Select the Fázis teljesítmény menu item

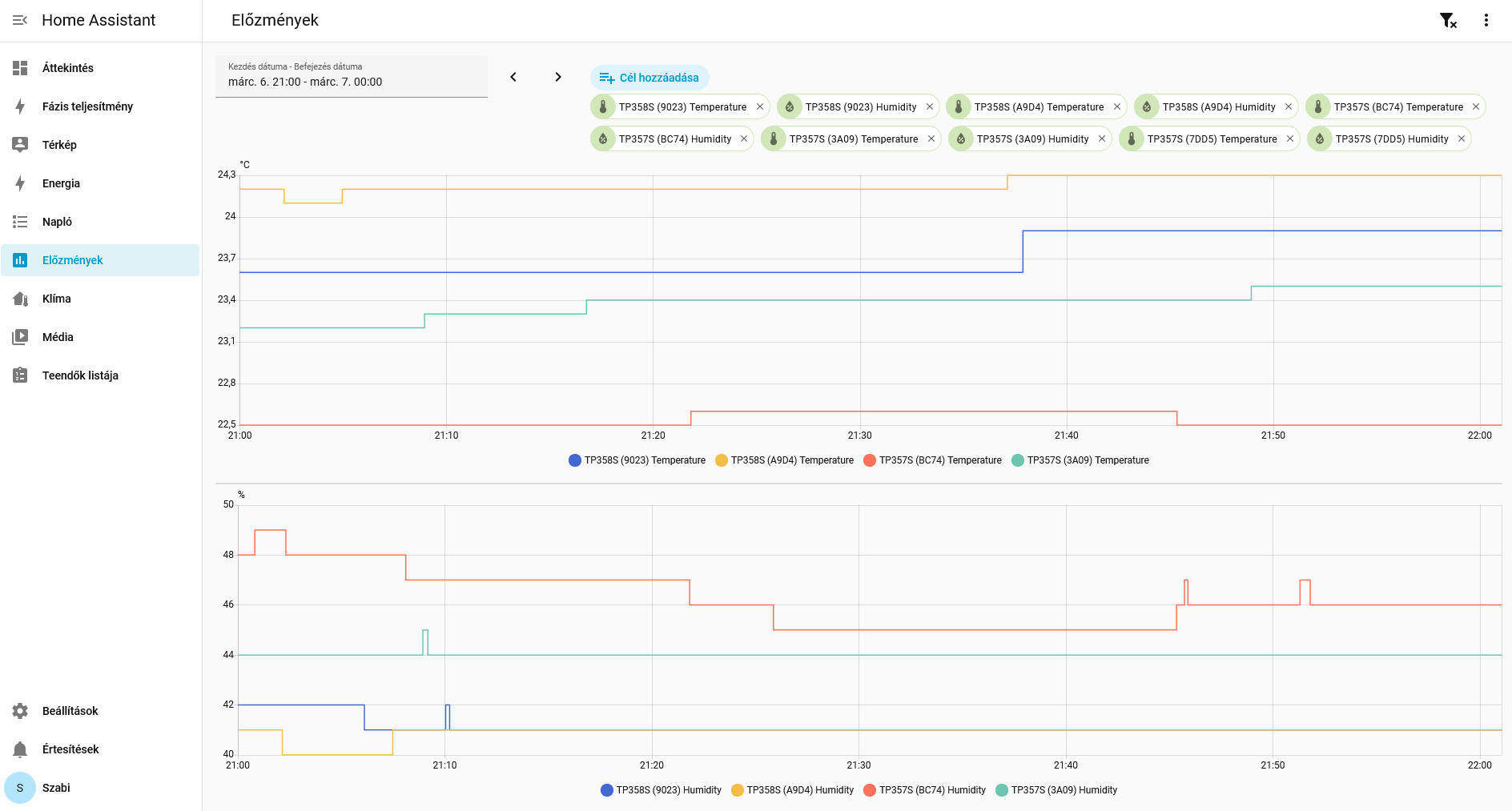point(100,106)
